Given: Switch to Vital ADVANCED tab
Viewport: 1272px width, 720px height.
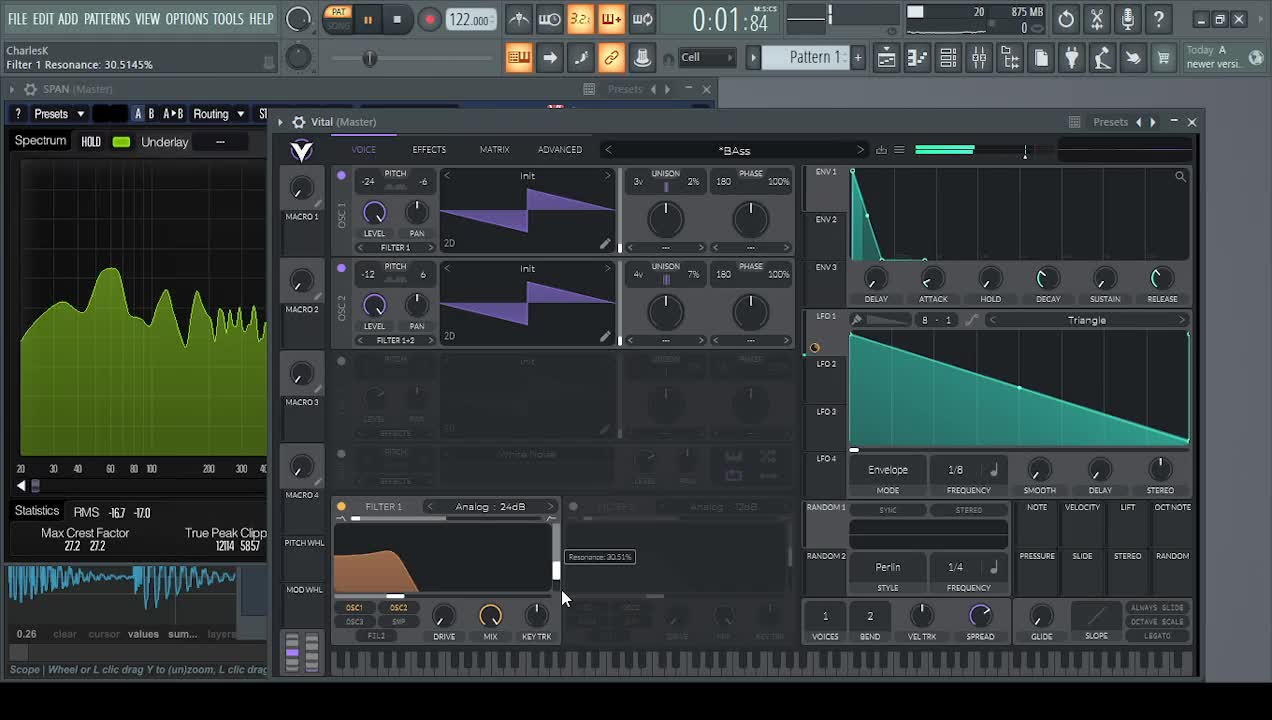Looking at the screenshot, I should pos(560,150).
